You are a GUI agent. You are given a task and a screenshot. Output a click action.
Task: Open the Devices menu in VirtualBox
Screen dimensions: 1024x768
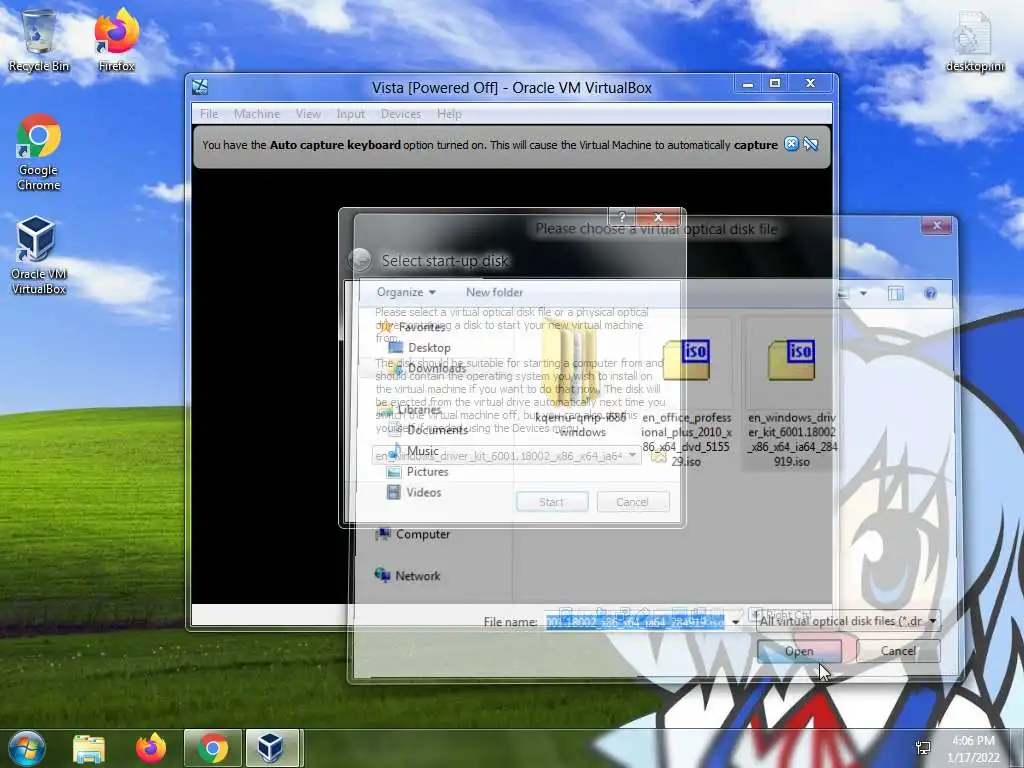pos(401,114)
